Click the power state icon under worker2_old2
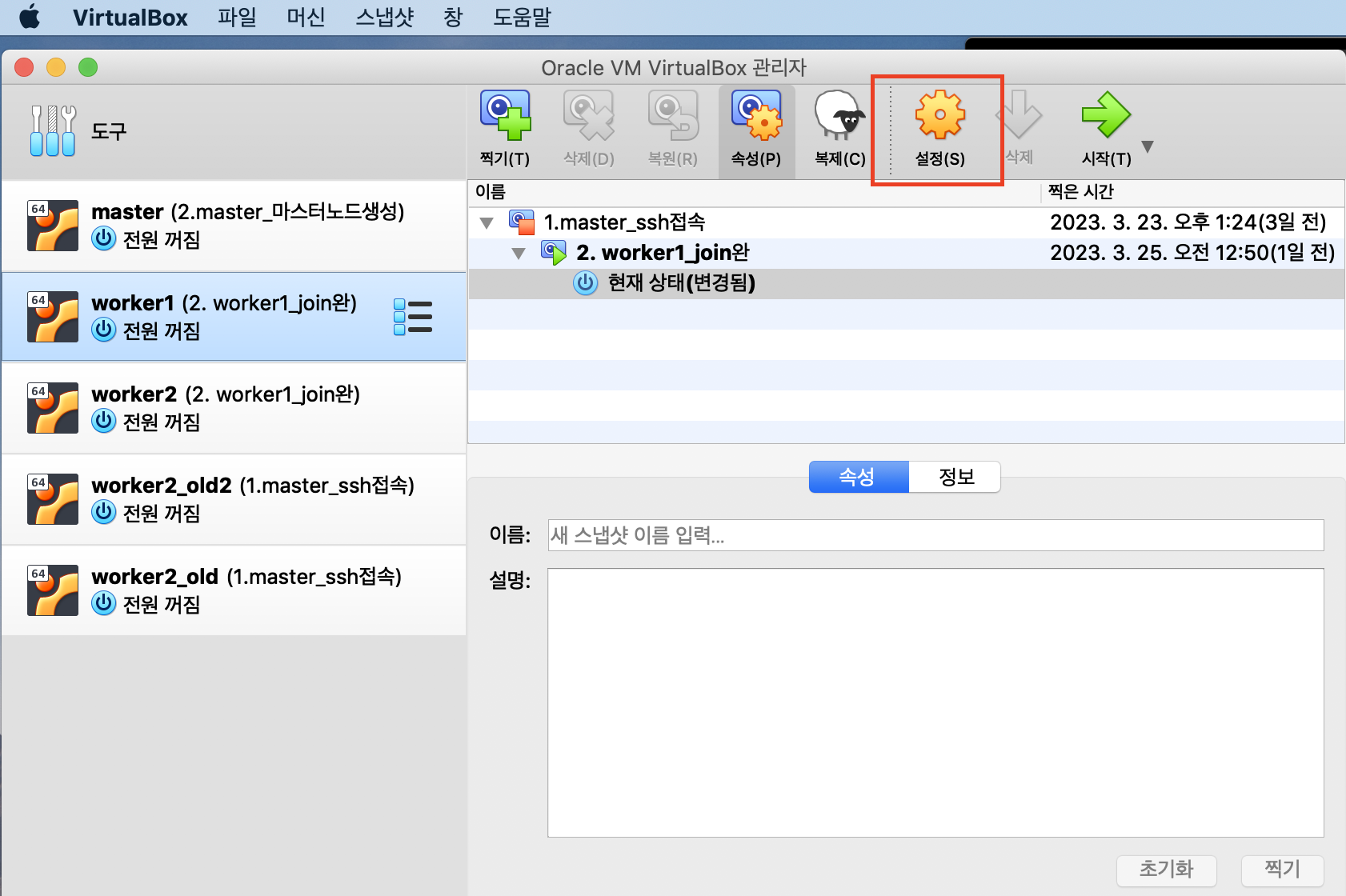The image size is (1346, 896). [104, 512]
